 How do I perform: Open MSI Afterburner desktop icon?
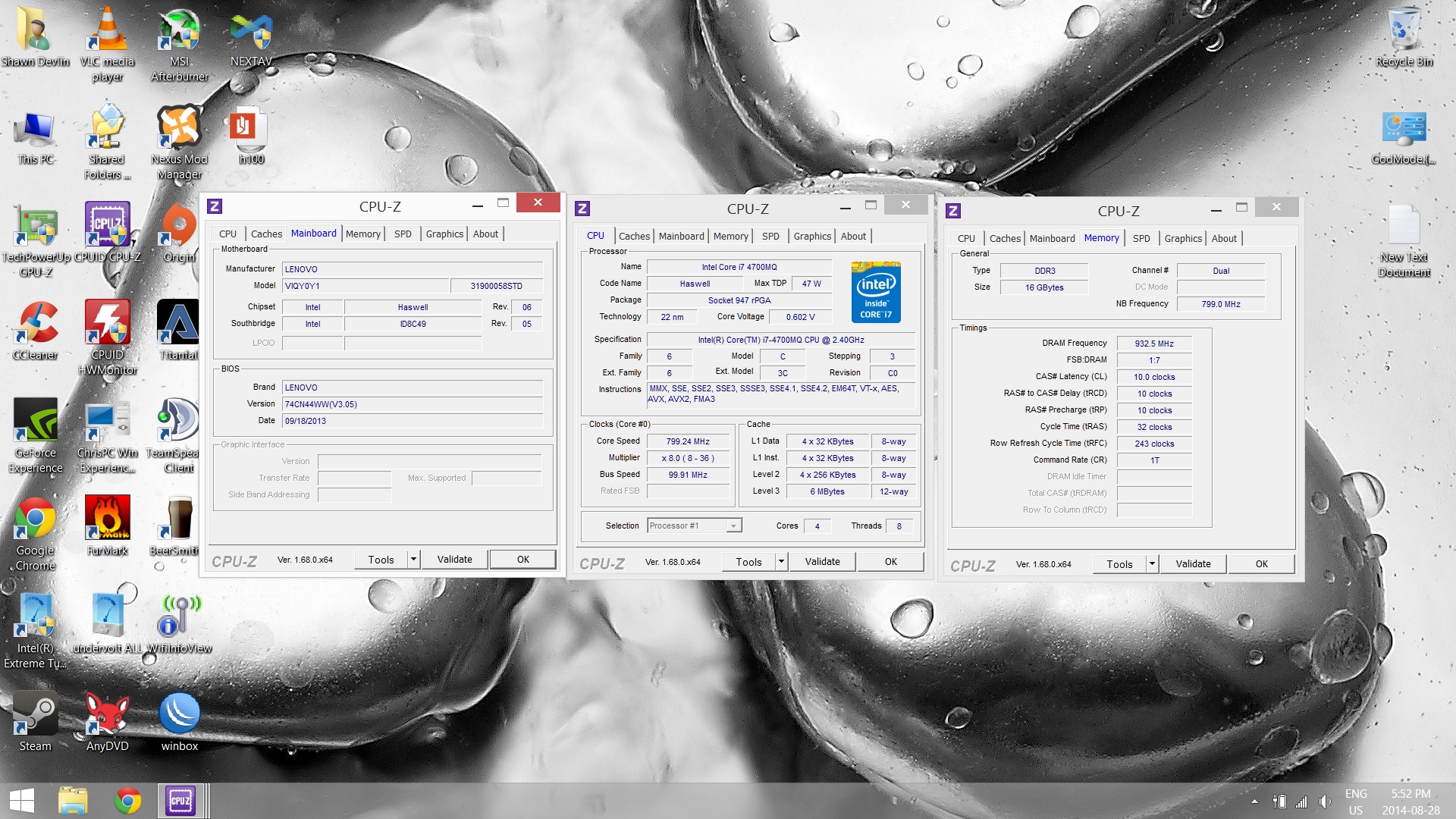coord(179,45)
